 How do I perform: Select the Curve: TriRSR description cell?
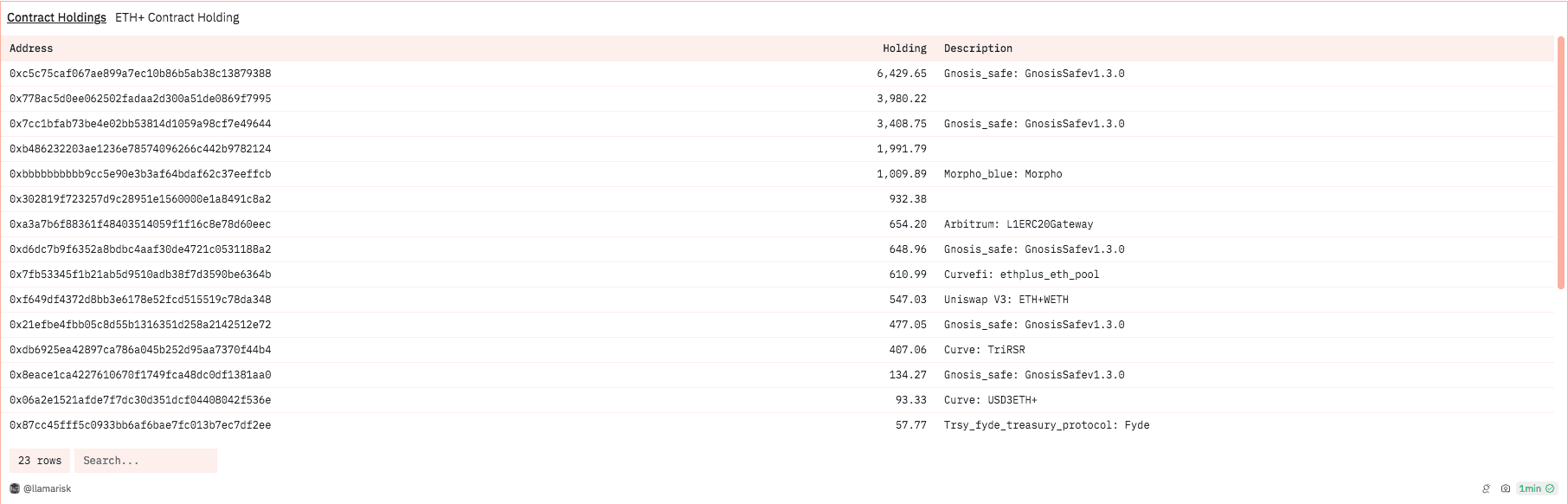(985, 350)
